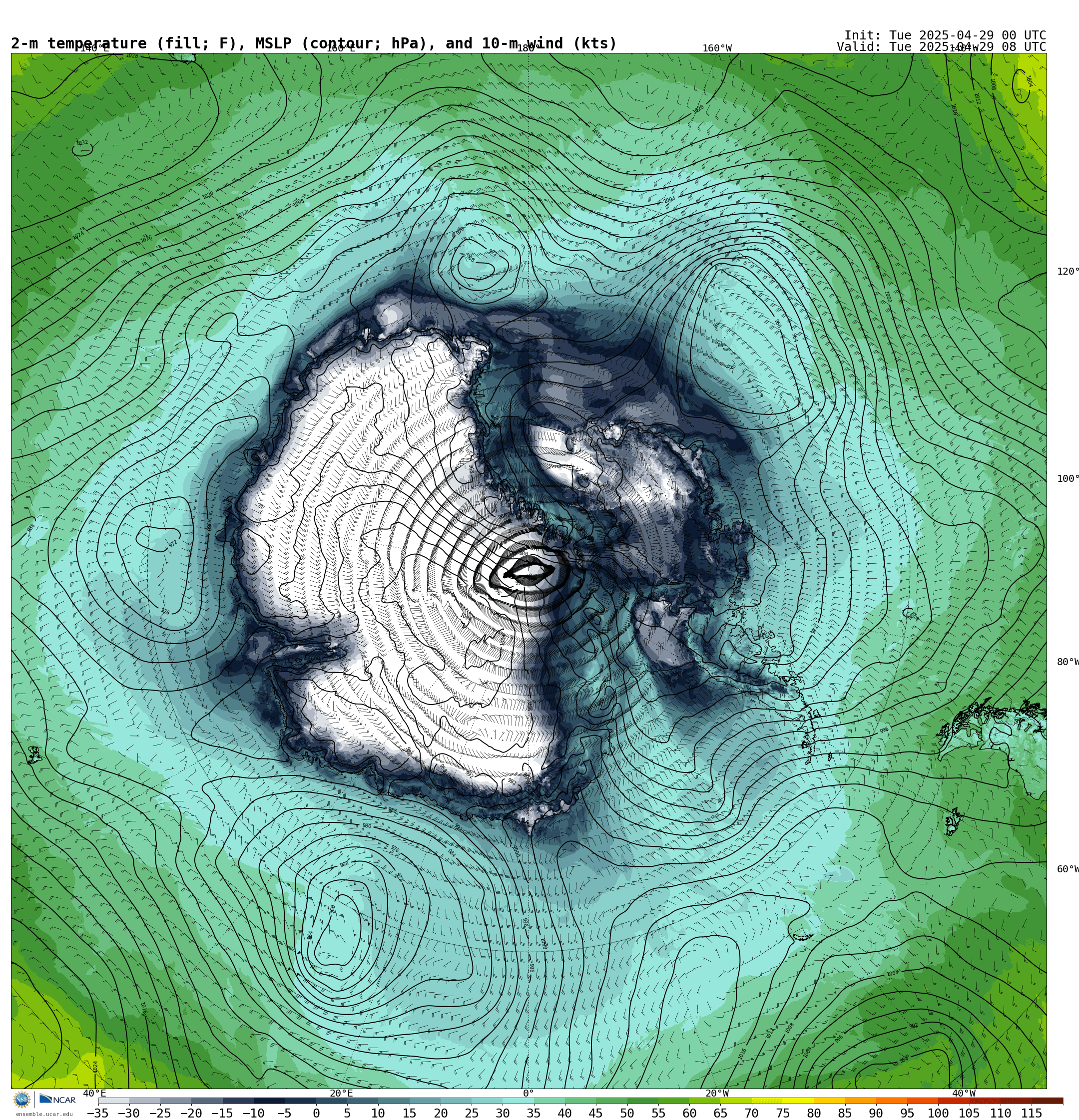
Task: Click the Valid time text '2025-04-29 08 UTC'
Action: (983, 47)
